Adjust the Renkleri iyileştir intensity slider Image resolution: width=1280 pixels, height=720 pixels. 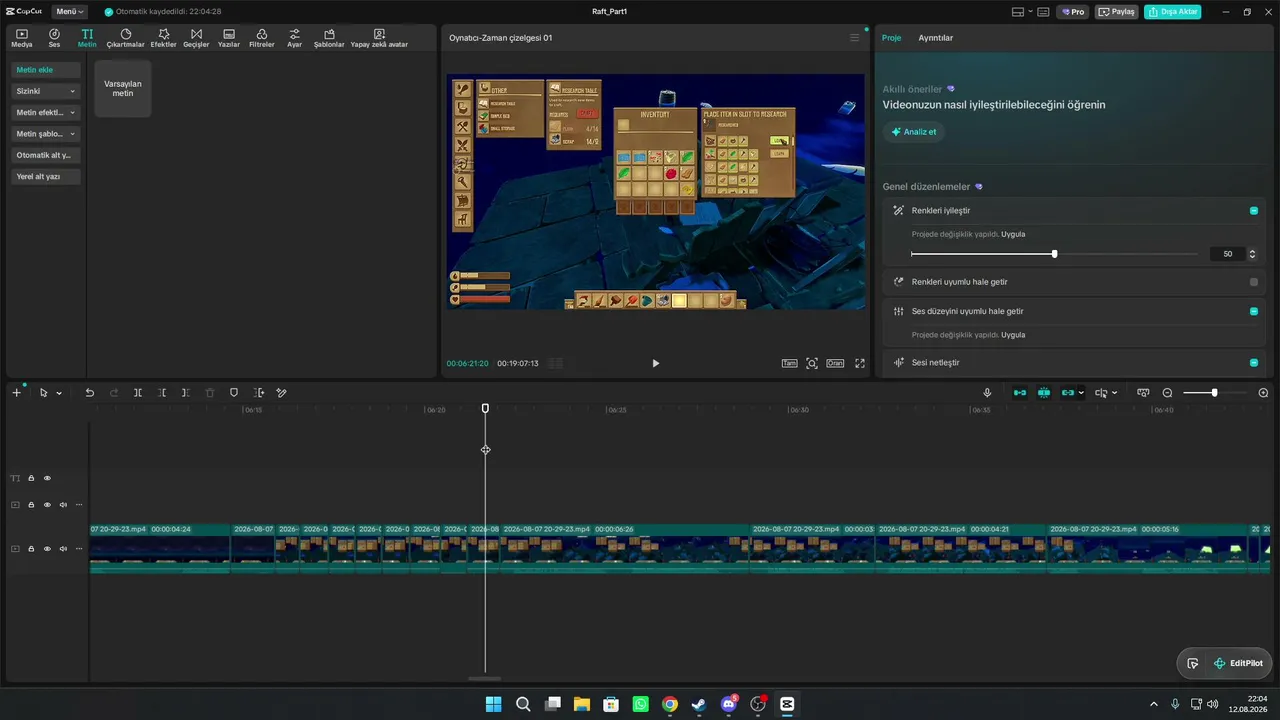(x=1054, y=254)
